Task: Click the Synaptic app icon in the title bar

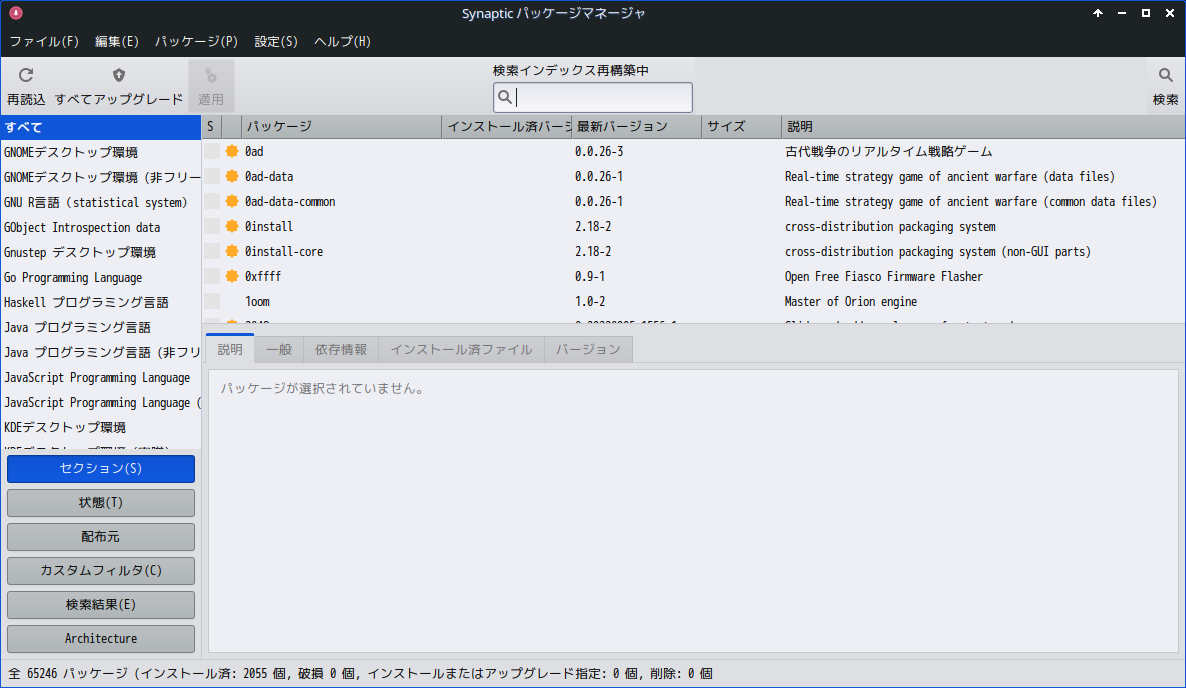Action: pyautogui.click(x=15, y=13)
